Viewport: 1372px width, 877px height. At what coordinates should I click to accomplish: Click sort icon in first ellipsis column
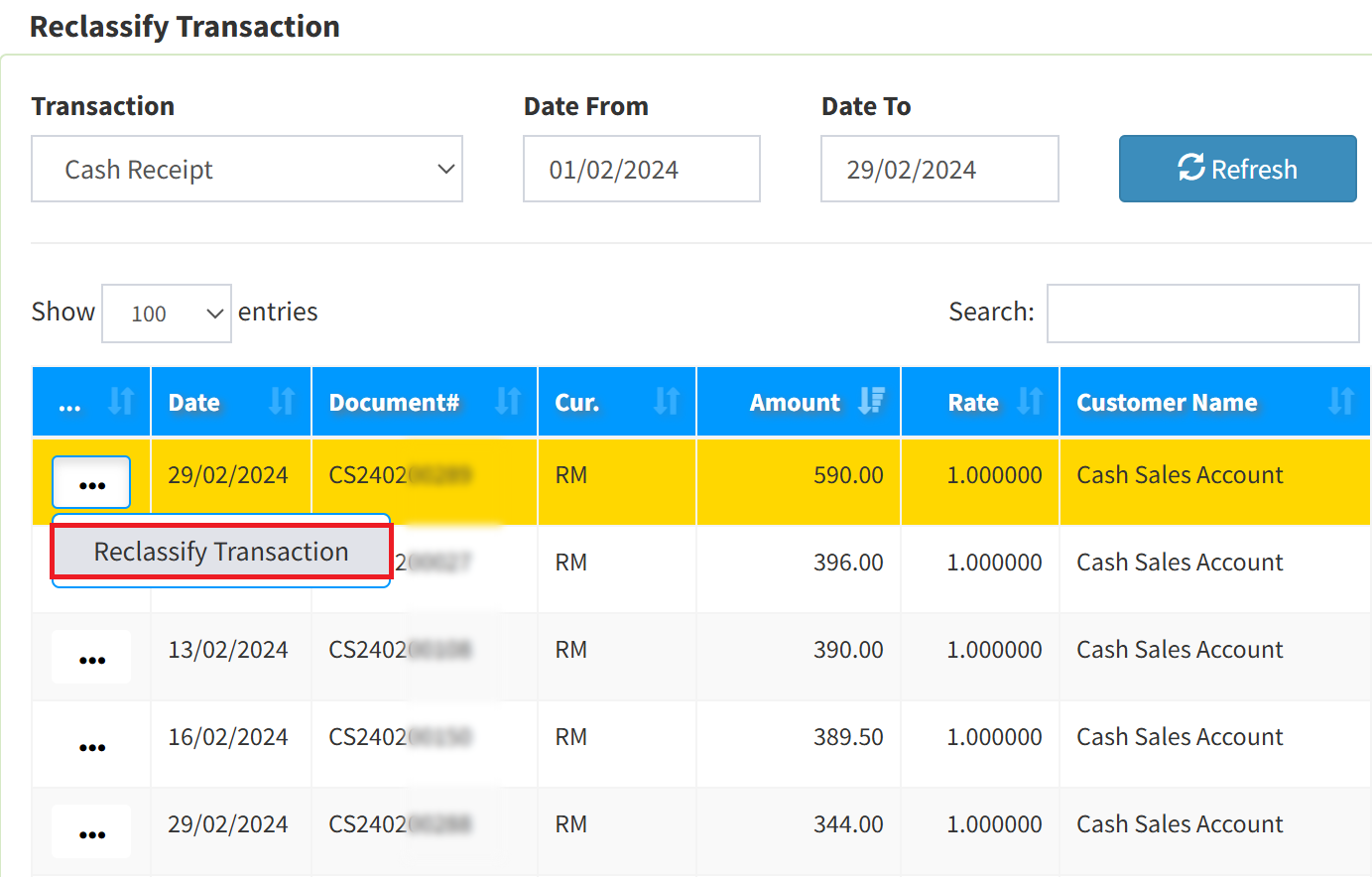121,402
